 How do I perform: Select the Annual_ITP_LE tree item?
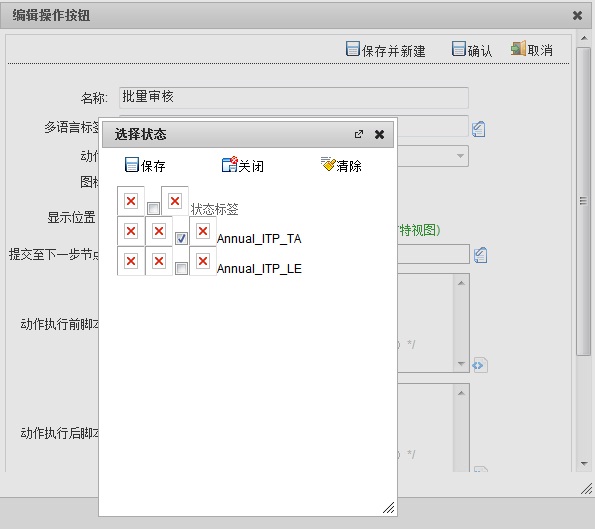click(259, 269)
